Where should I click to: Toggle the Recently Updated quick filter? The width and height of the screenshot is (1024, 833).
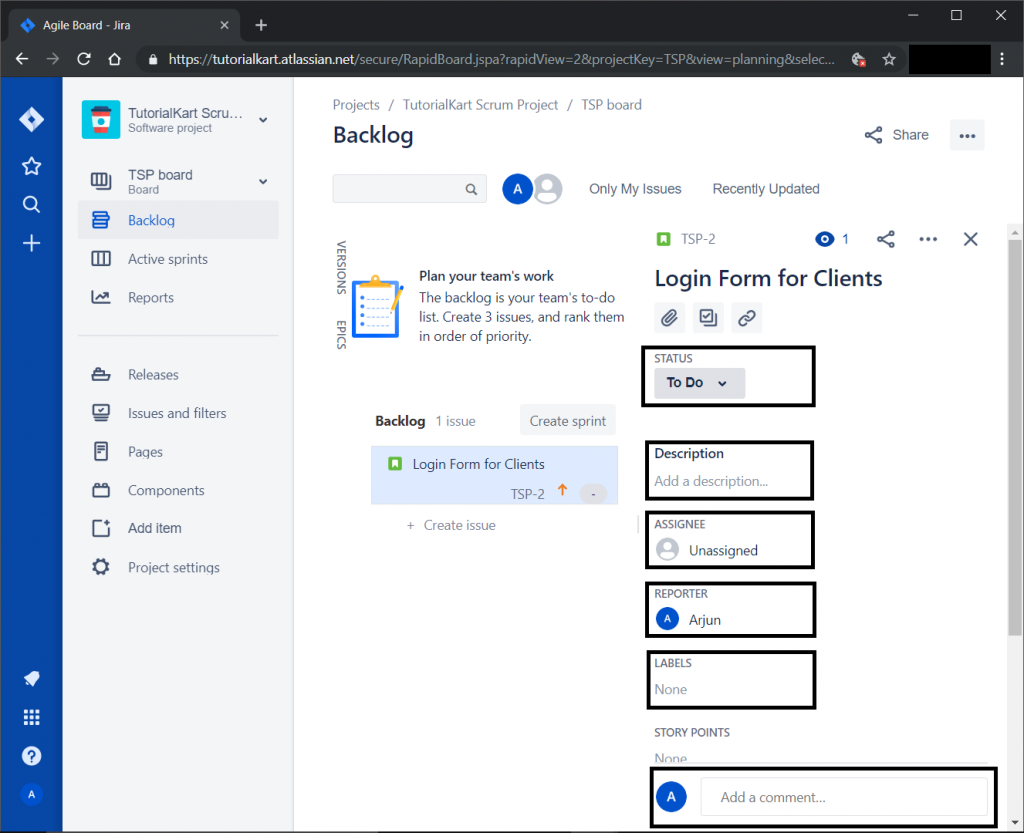765,189
